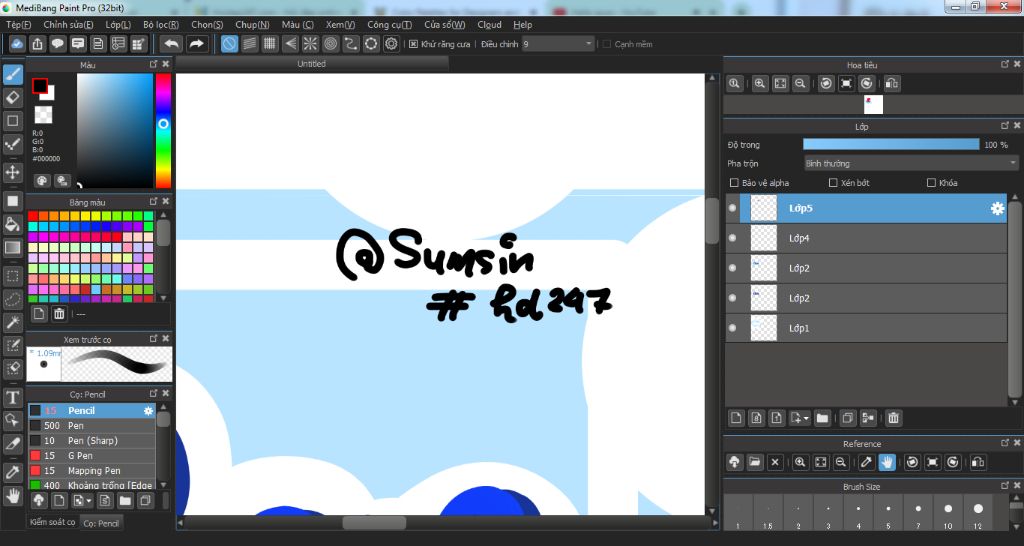The height and width of the screenshot is (546, 1024).
Task: Open the add brush dropdown arrow in the brush panel
Action: (88, 501)
